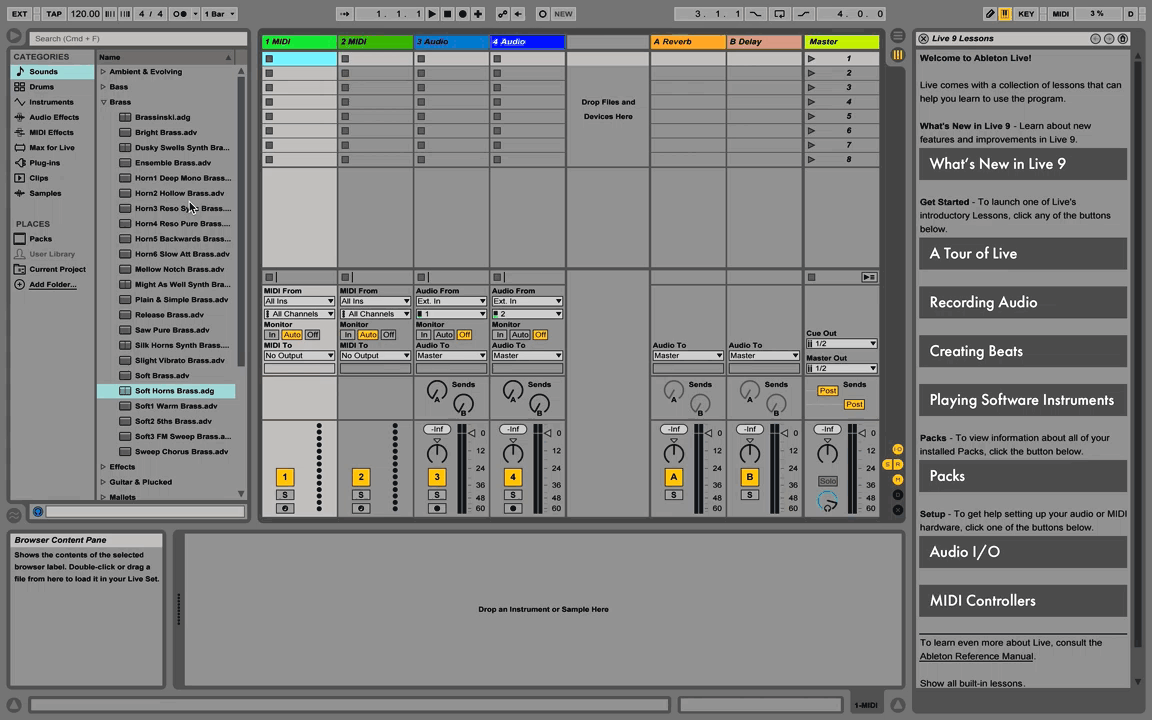1152x720 pixels.
Task: Click Add Folder link
Action: point(53,284)
